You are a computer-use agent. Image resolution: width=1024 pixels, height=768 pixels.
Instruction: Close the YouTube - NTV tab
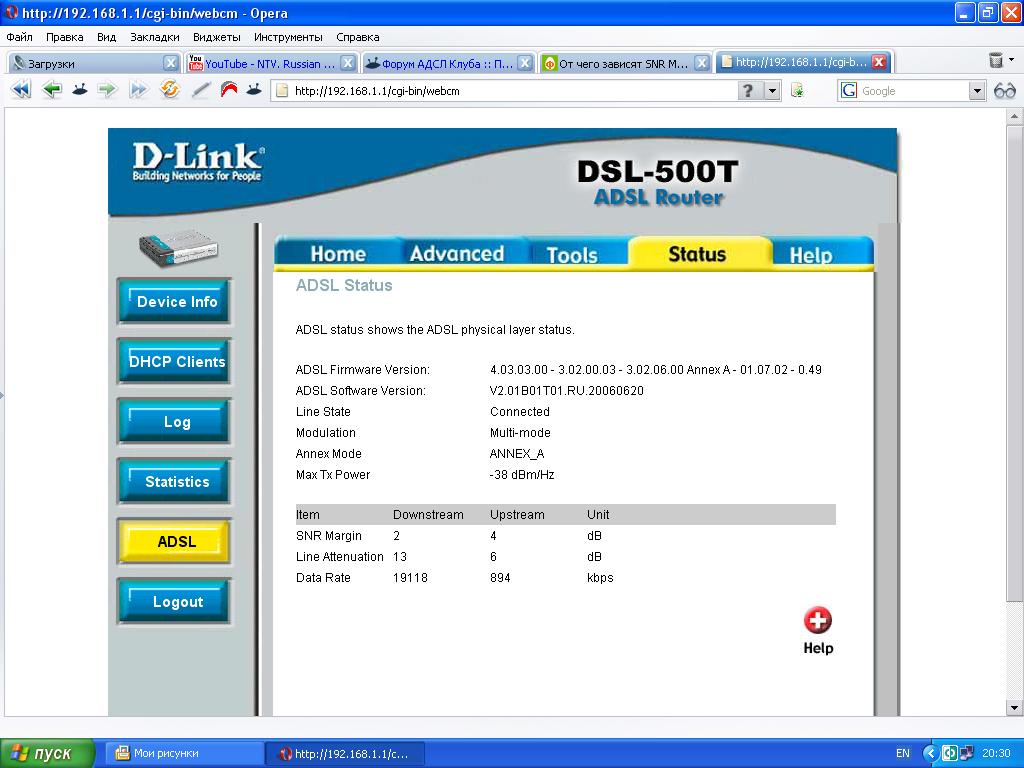(347, 63)
